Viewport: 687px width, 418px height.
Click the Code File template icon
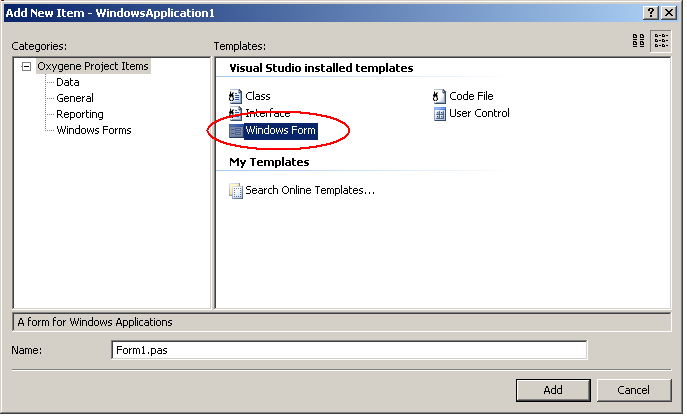pos(439,96)
